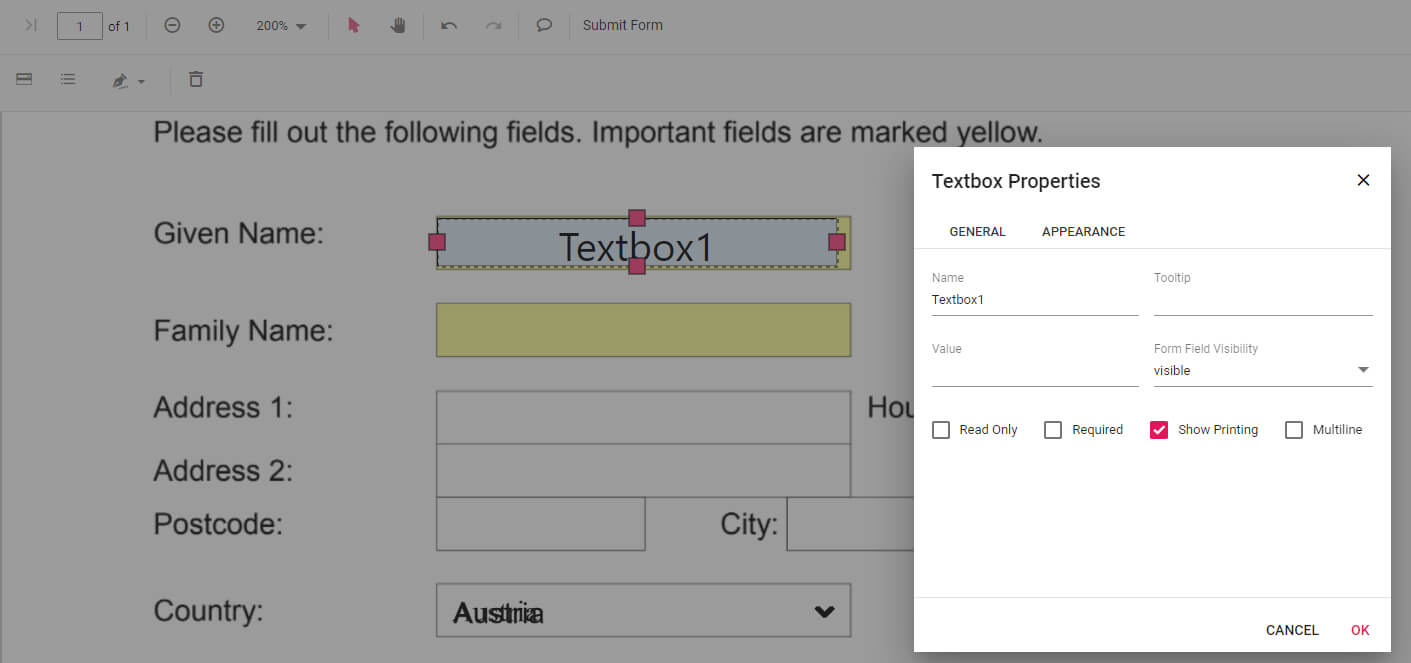This screenshot has width=1411, height=663.
Task: Open the Country dropdown showing Austria
Action: click(x=822, y=610)
